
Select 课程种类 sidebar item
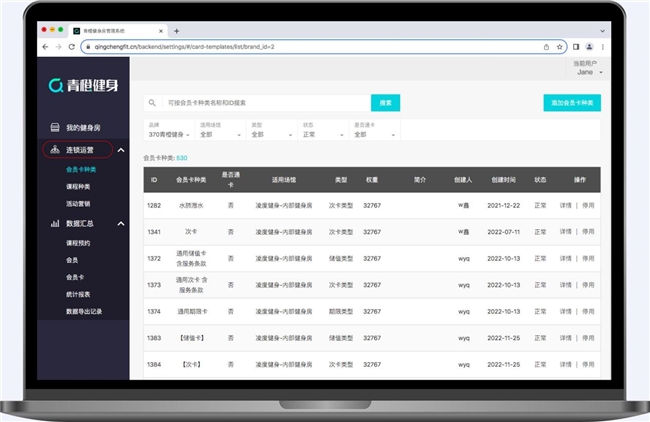[78, 187]
